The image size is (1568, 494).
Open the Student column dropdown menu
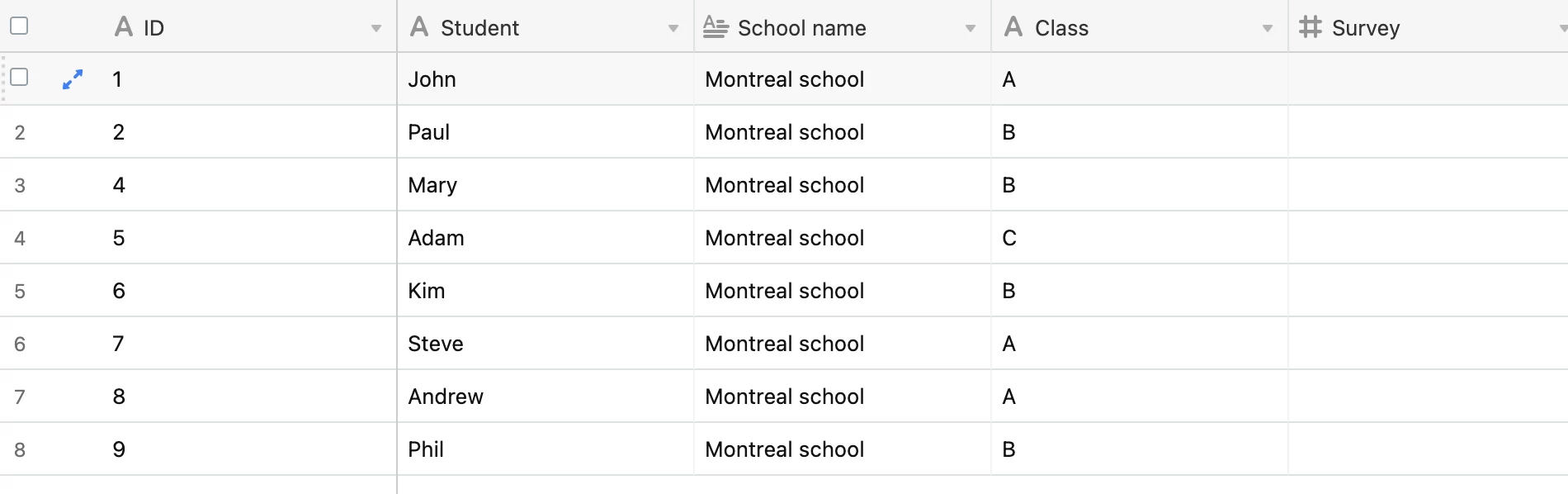coord(673,29)
